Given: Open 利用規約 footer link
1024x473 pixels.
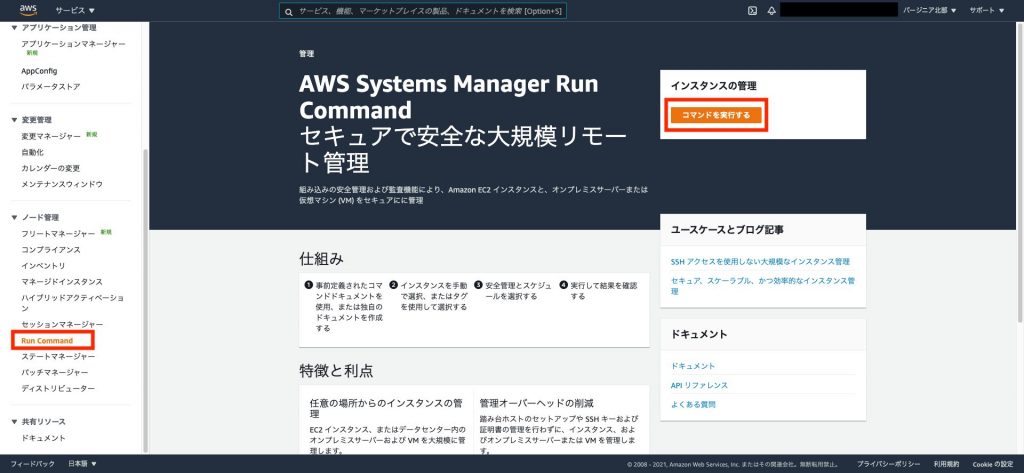Looking at the screenshot, I should (946, 464).
